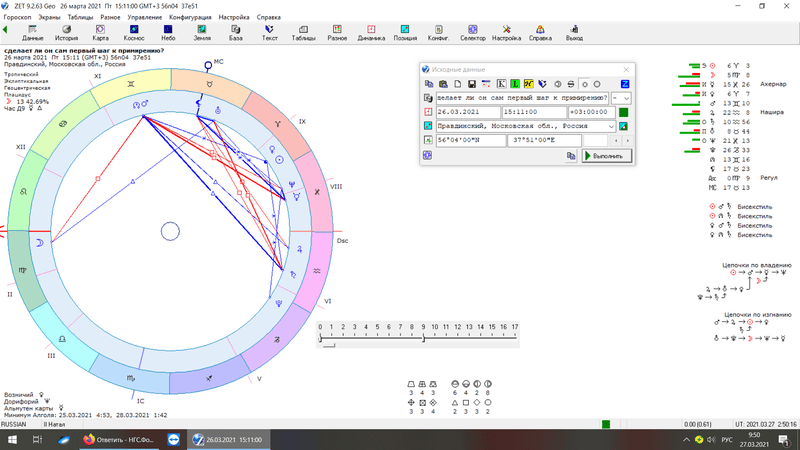Click the save floppy icon in Исходные данные
The height and width of the screenshot is (450, 800).
coord(471,84)
